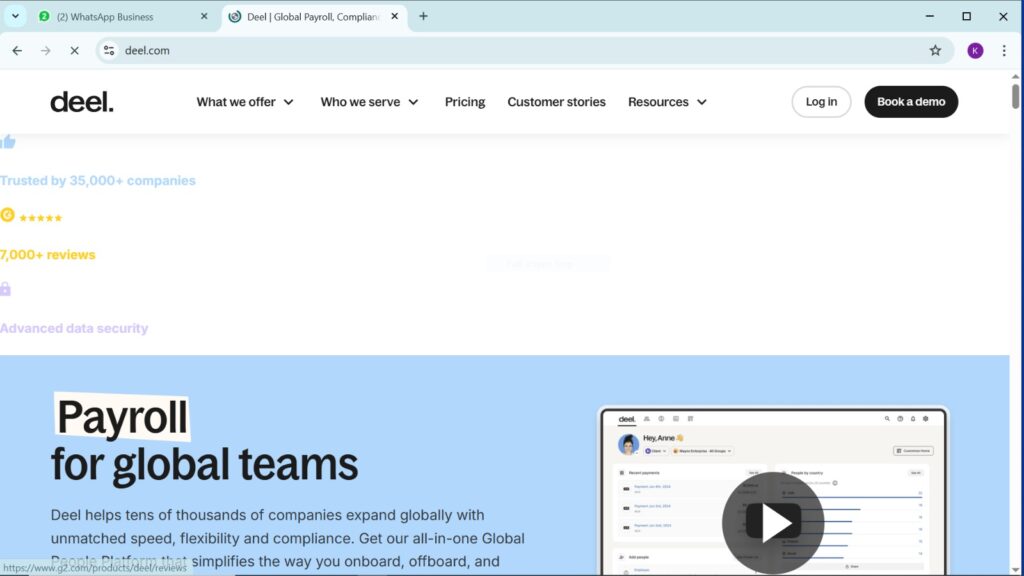
Task: Click Advanced data security text
Action: 74,328
